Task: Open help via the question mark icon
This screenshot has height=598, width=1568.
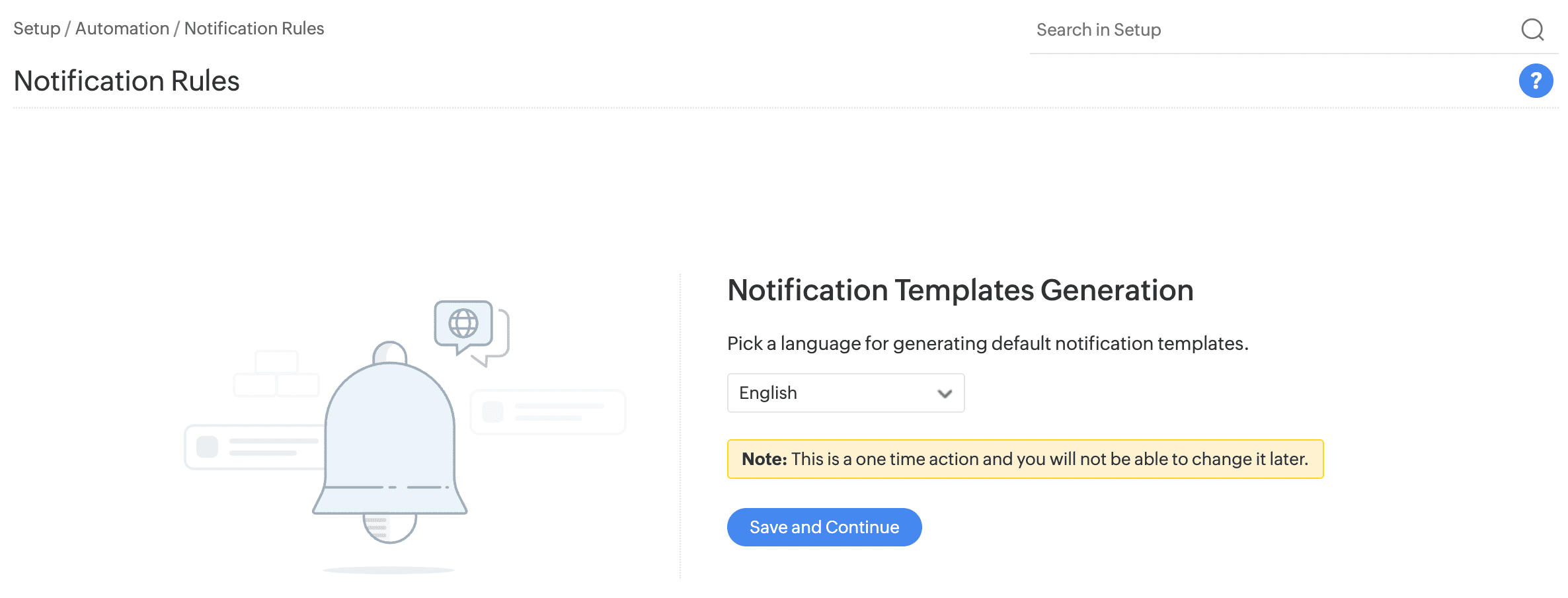Action: [x=1536, y=81]
